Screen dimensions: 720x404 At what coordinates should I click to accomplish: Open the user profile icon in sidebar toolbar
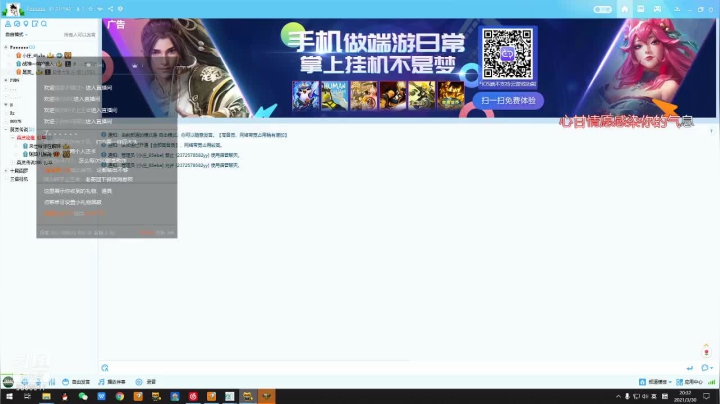8,24
